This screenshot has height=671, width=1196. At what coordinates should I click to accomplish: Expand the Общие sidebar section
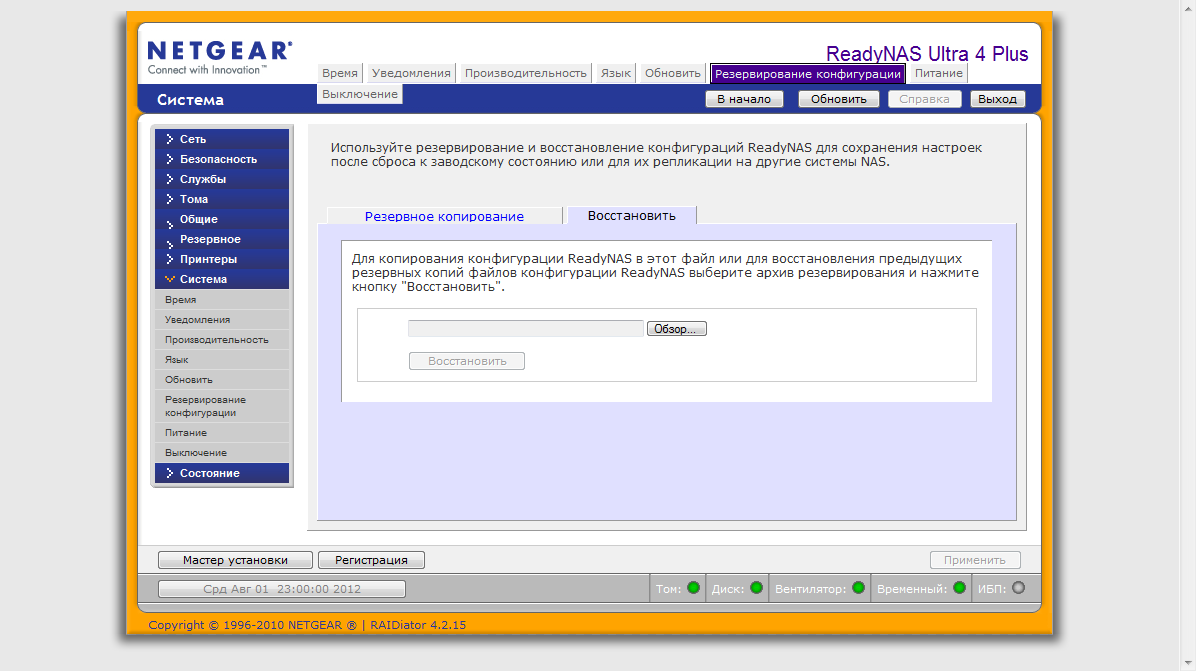pyautogui.click(x=222, y=219)
